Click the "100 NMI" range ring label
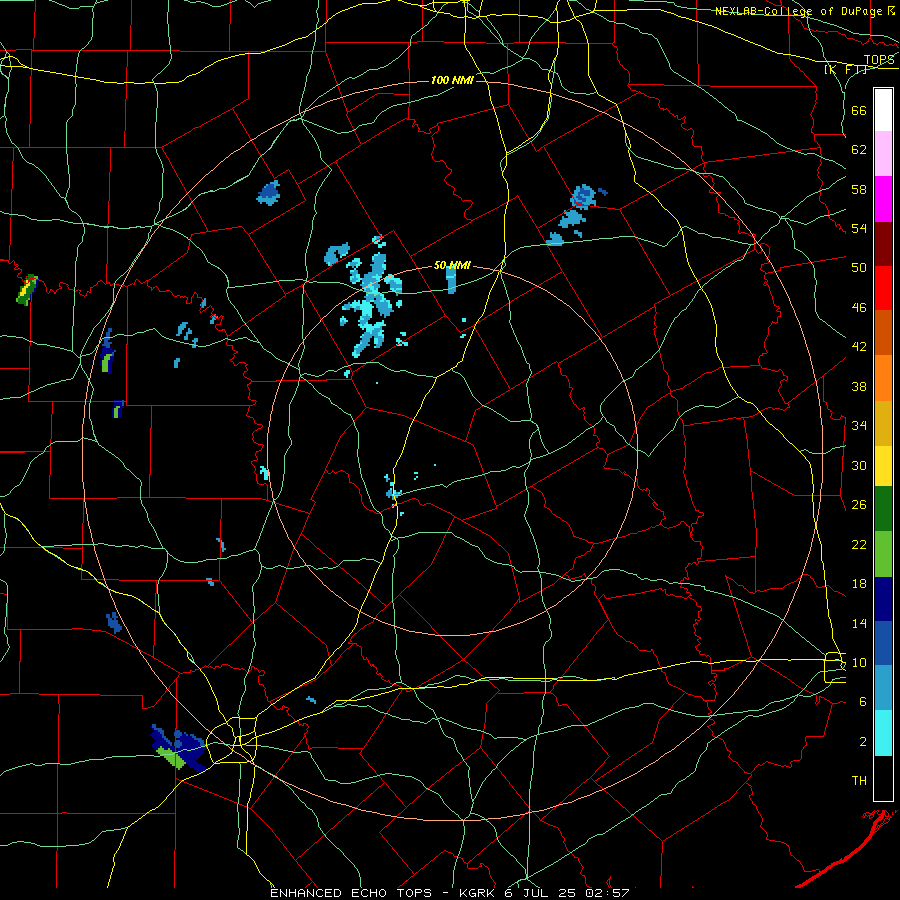The image size is (900, 900). (x=452, y=80)
